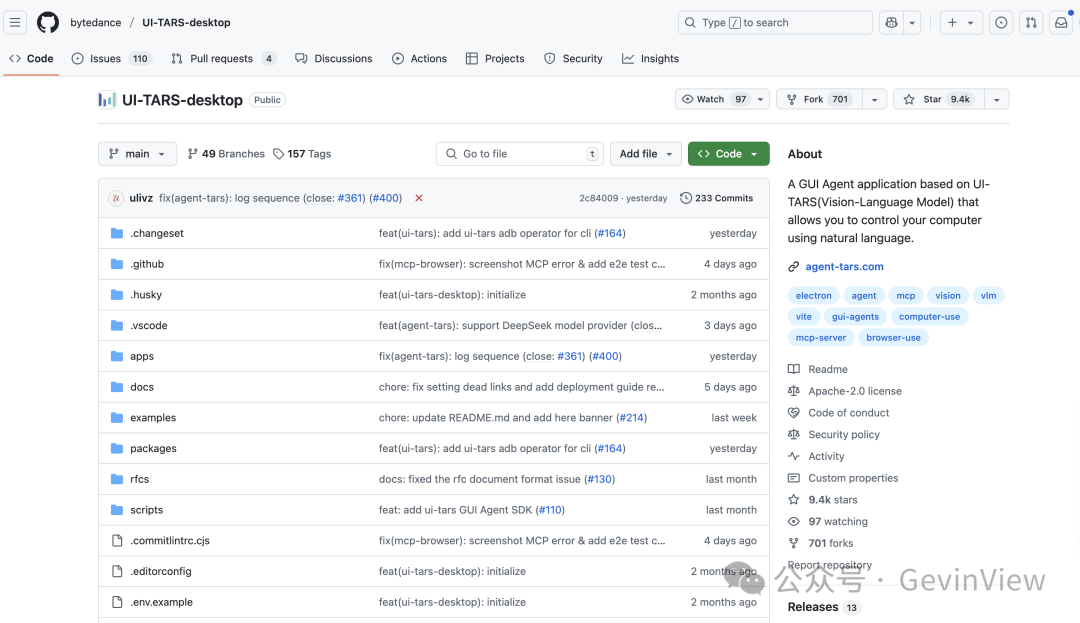Screen dimensions: 1080x623
Task: Open the .commitlintrc.cjs file
Action: pyautogui.click(x=169, y=540)
